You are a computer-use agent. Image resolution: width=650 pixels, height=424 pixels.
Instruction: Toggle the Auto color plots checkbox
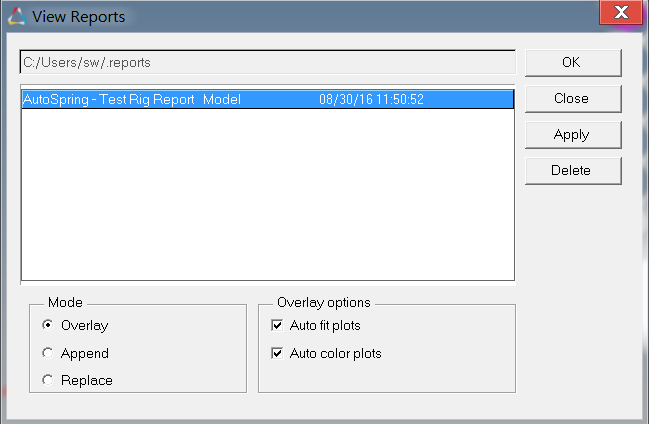click(x=277, y=353)
